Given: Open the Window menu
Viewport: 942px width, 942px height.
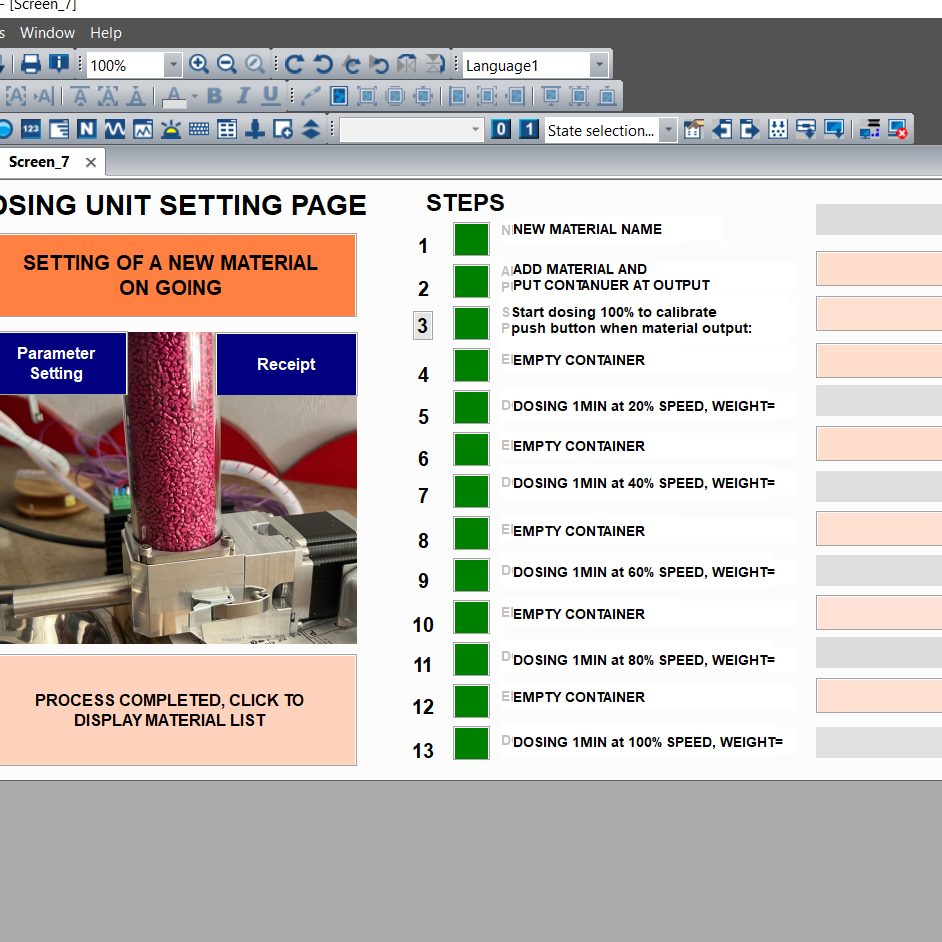Looking at the screenshot, I should (x=47, y=32).
